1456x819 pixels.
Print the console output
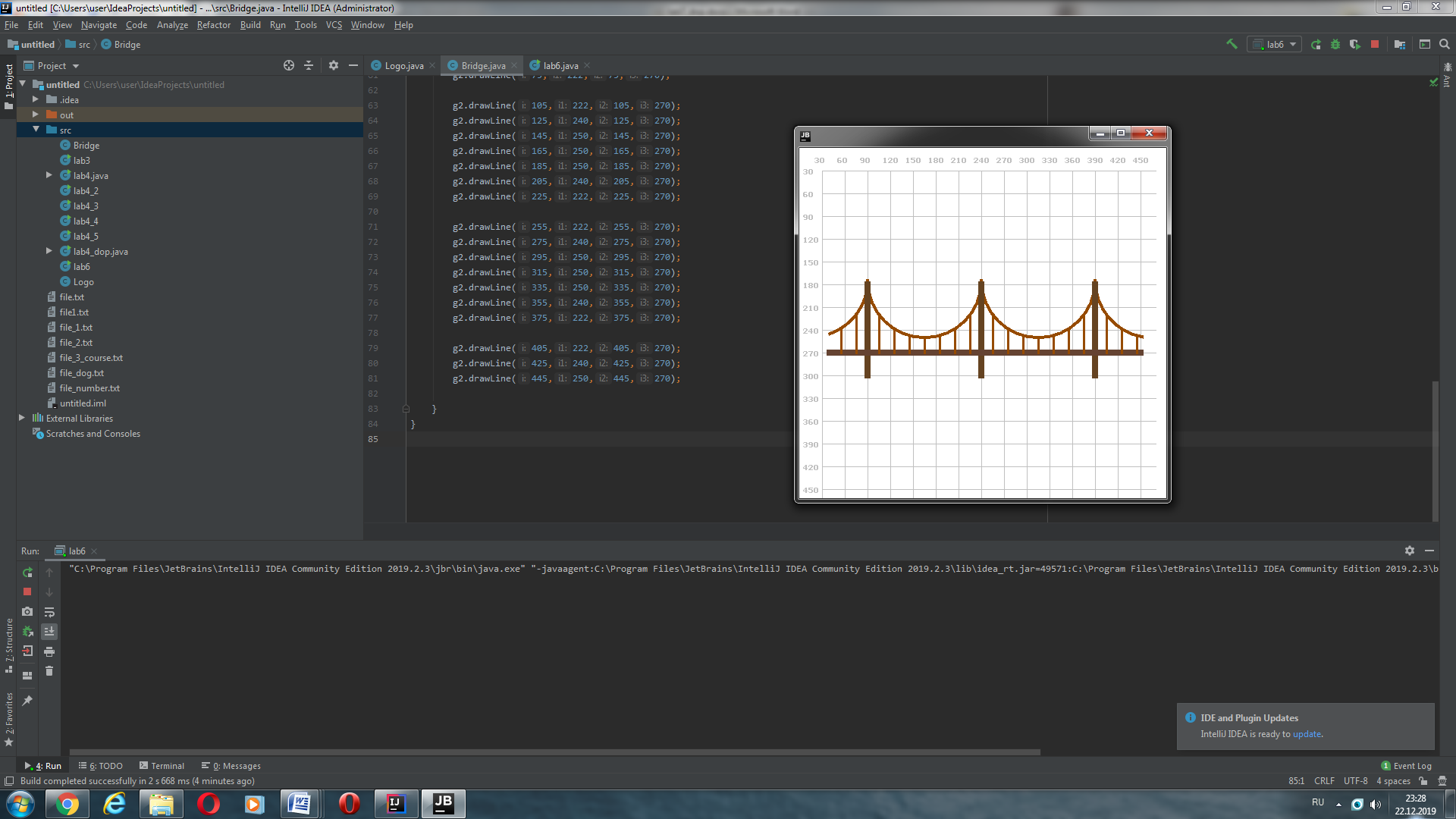pyautogui.click(x=49, y=651)
